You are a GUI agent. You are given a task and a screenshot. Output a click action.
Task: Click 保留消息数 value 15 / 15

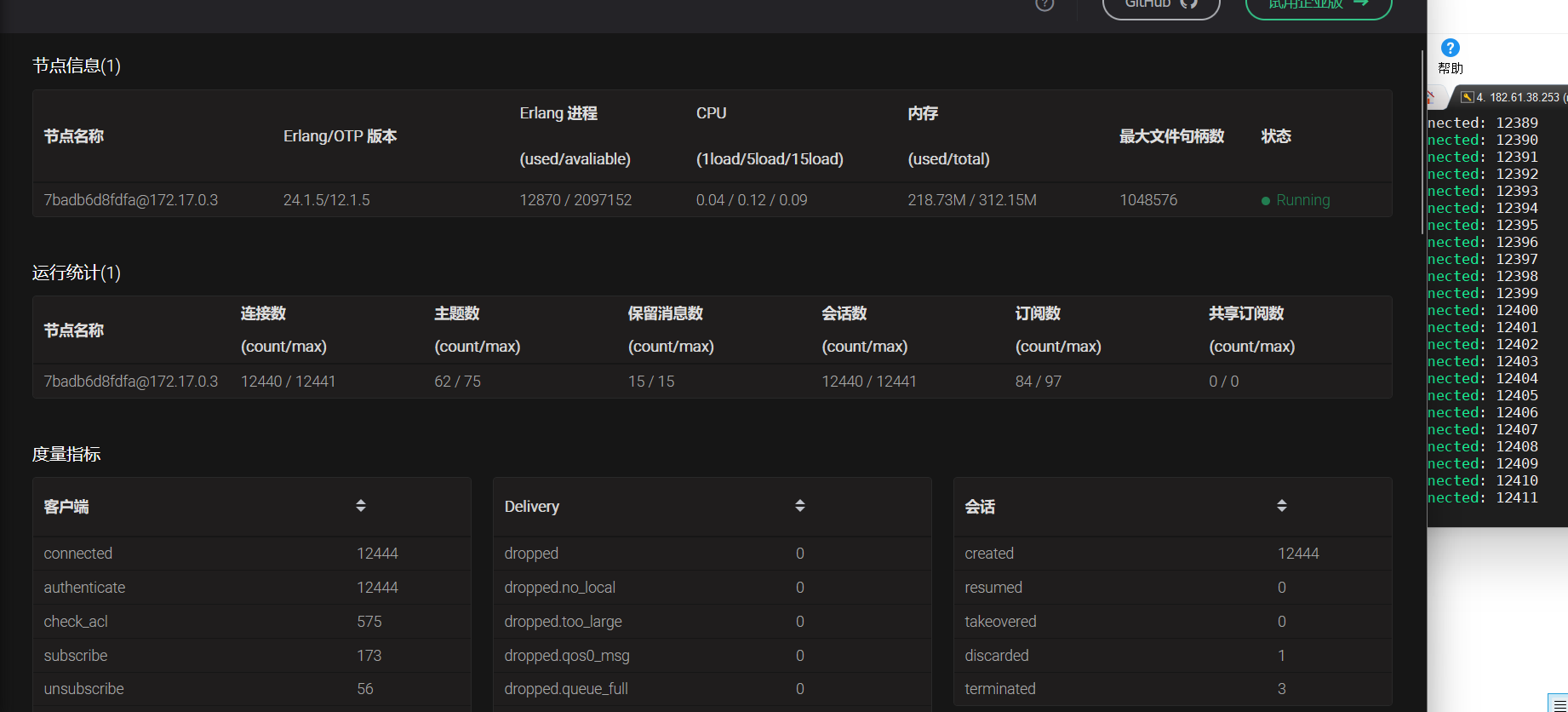pos(651,382)
